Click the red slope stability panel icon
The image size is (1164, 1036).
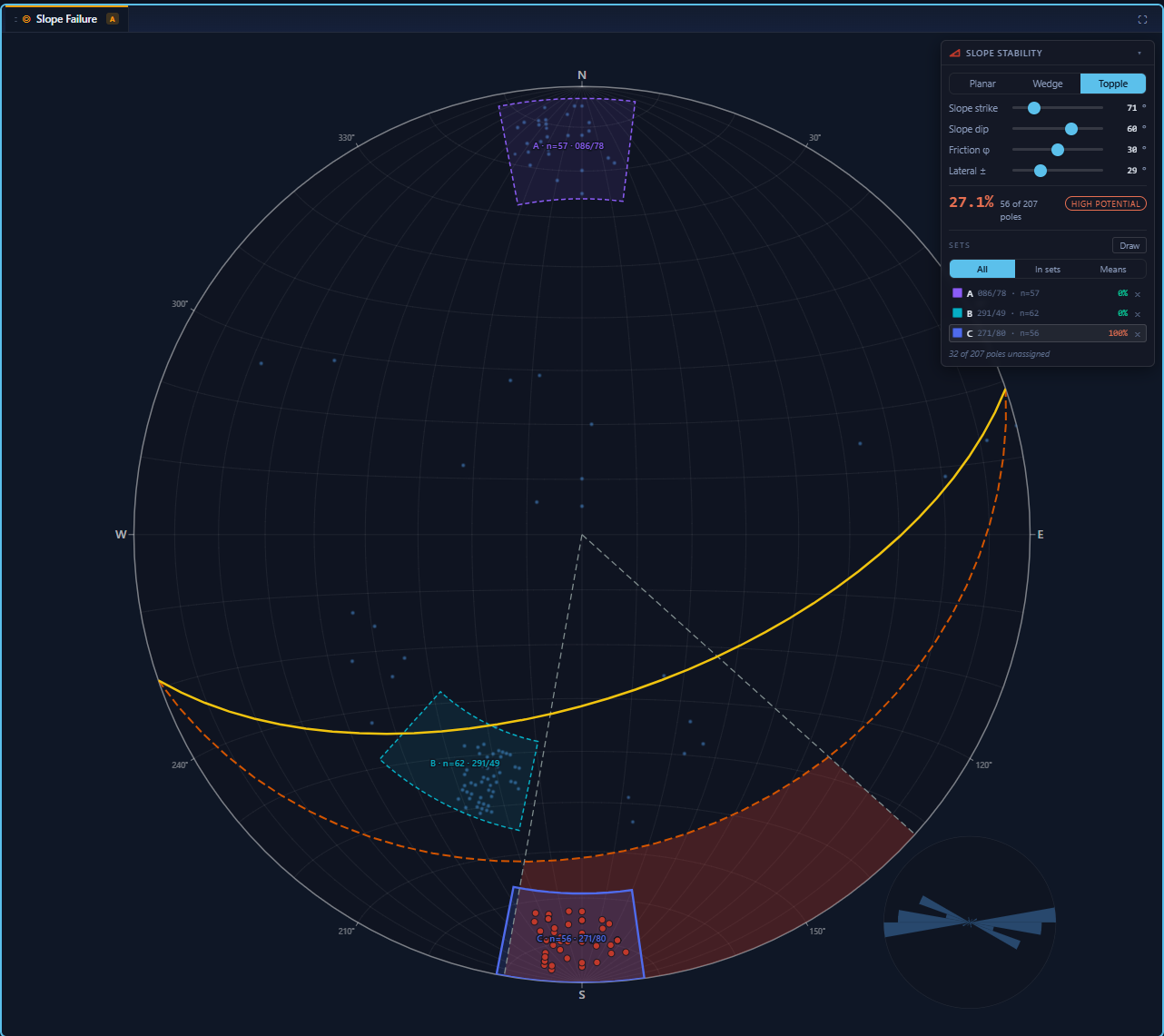pyautogui.click(x=955, y=54)
